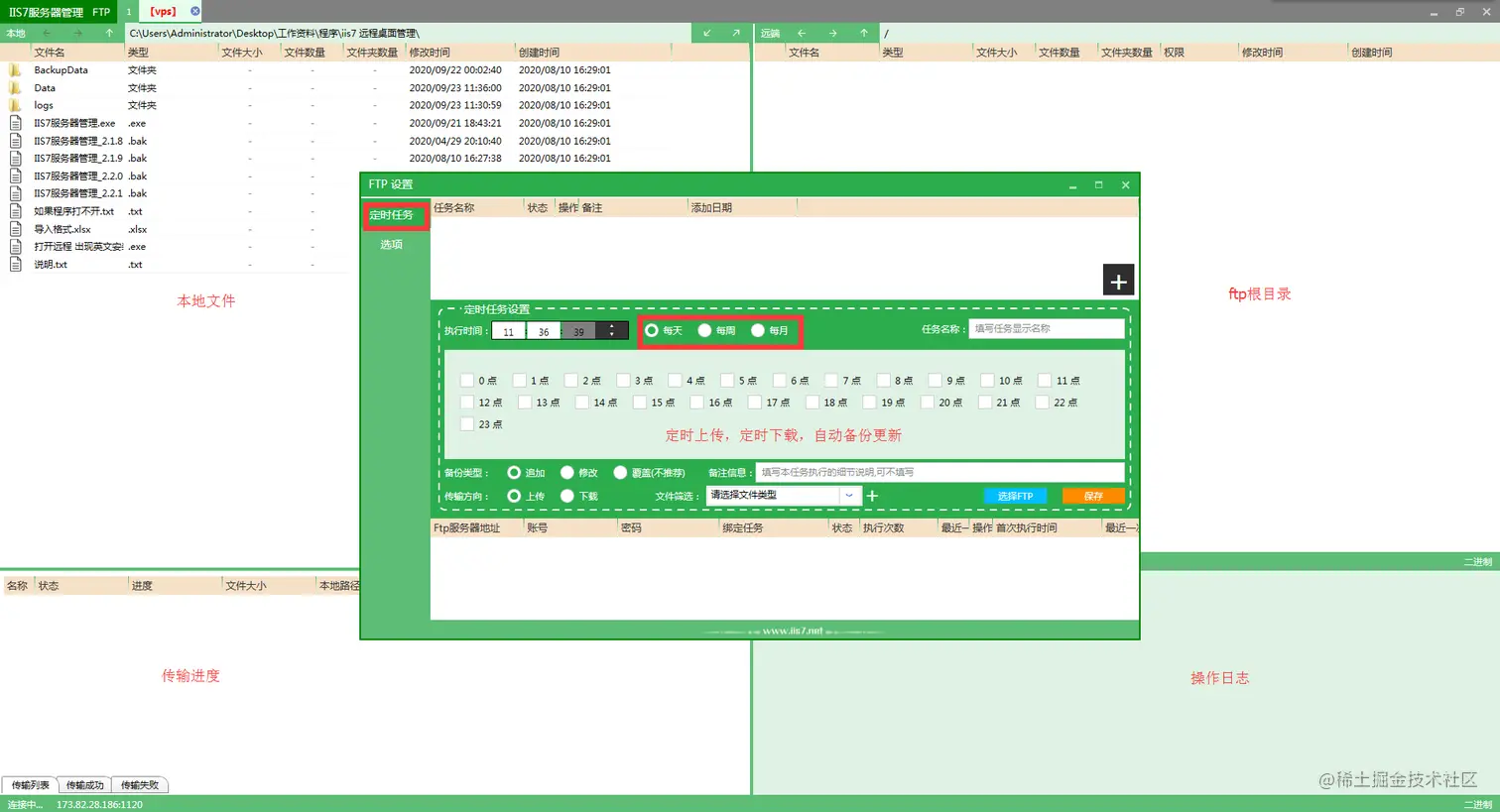Viewport: 1500px width, 812px height.
Task: Switch to tab 1 in title bar
Action: [x=129, y=11]
